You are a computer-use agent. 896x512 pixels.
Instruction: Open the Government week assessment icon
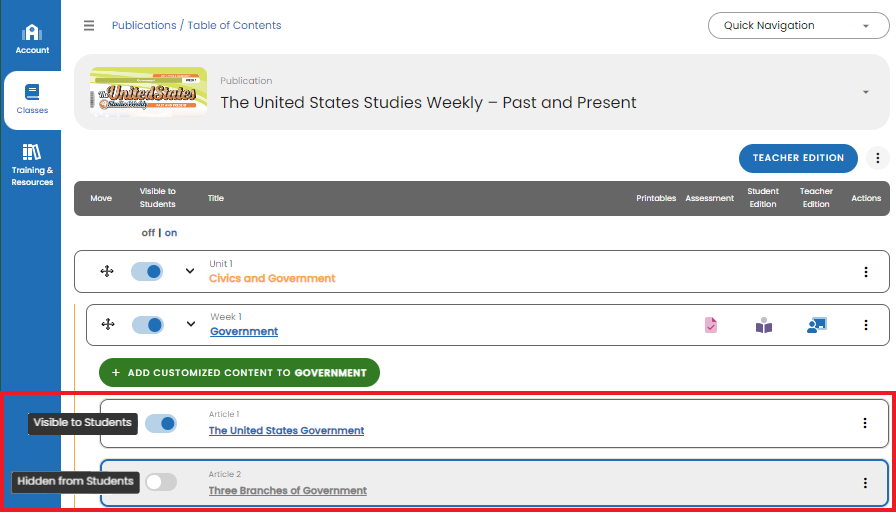pyautogui.click(x=710, y=325)
